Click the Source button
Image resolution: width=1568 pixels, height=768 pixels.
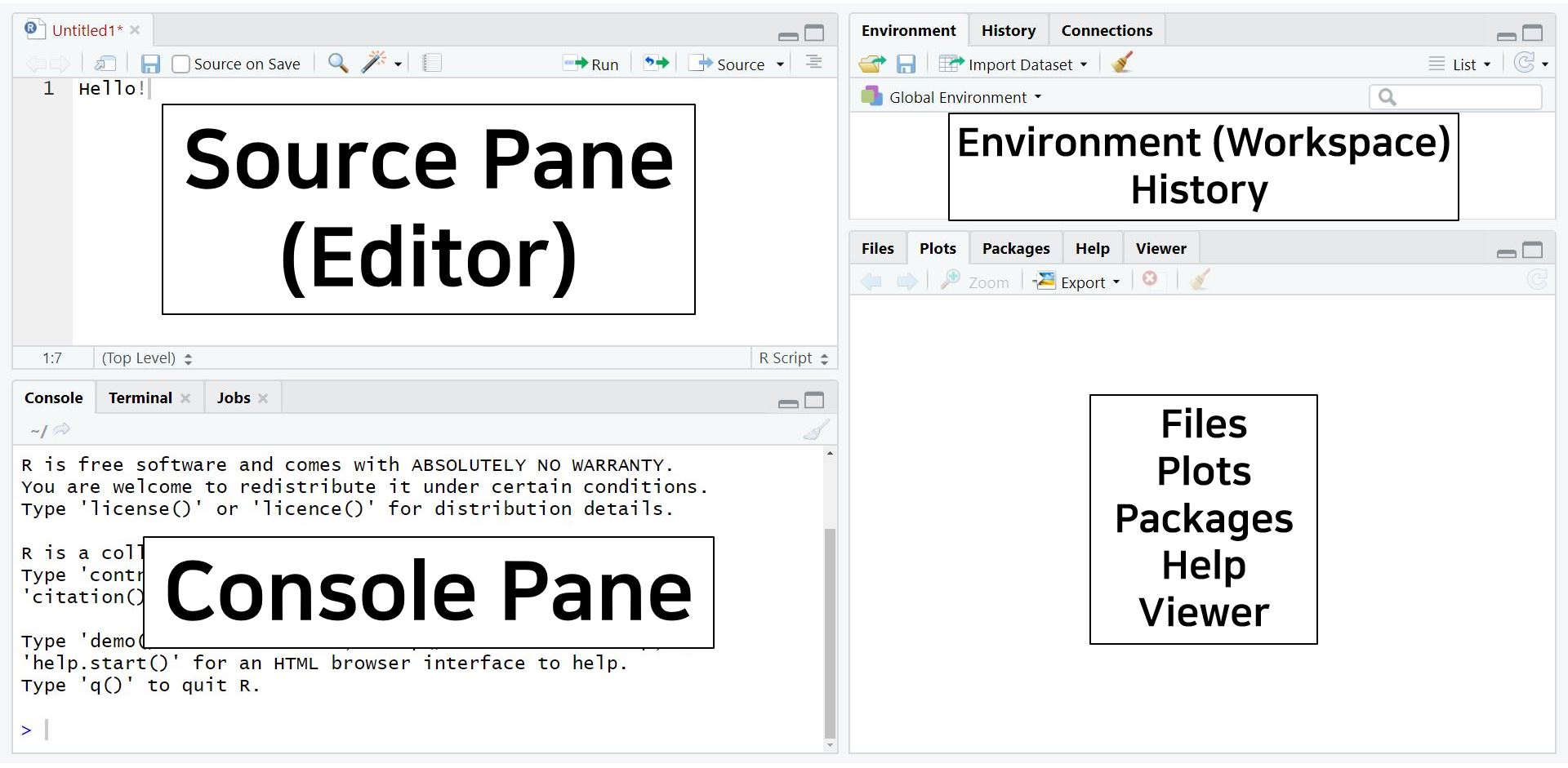point(728,64)
